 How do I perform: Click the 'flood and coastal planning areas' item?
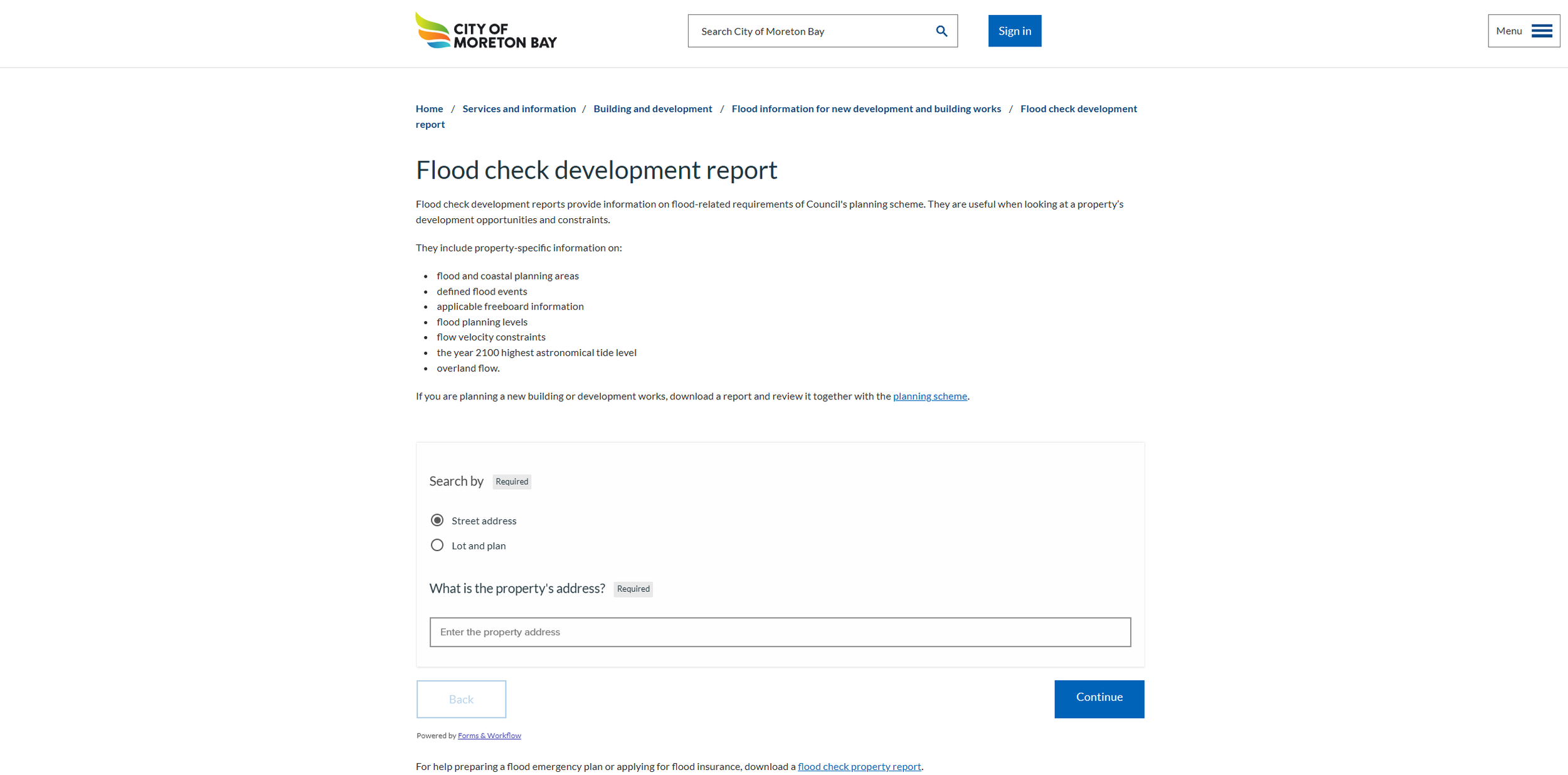[x=507, y=276]
